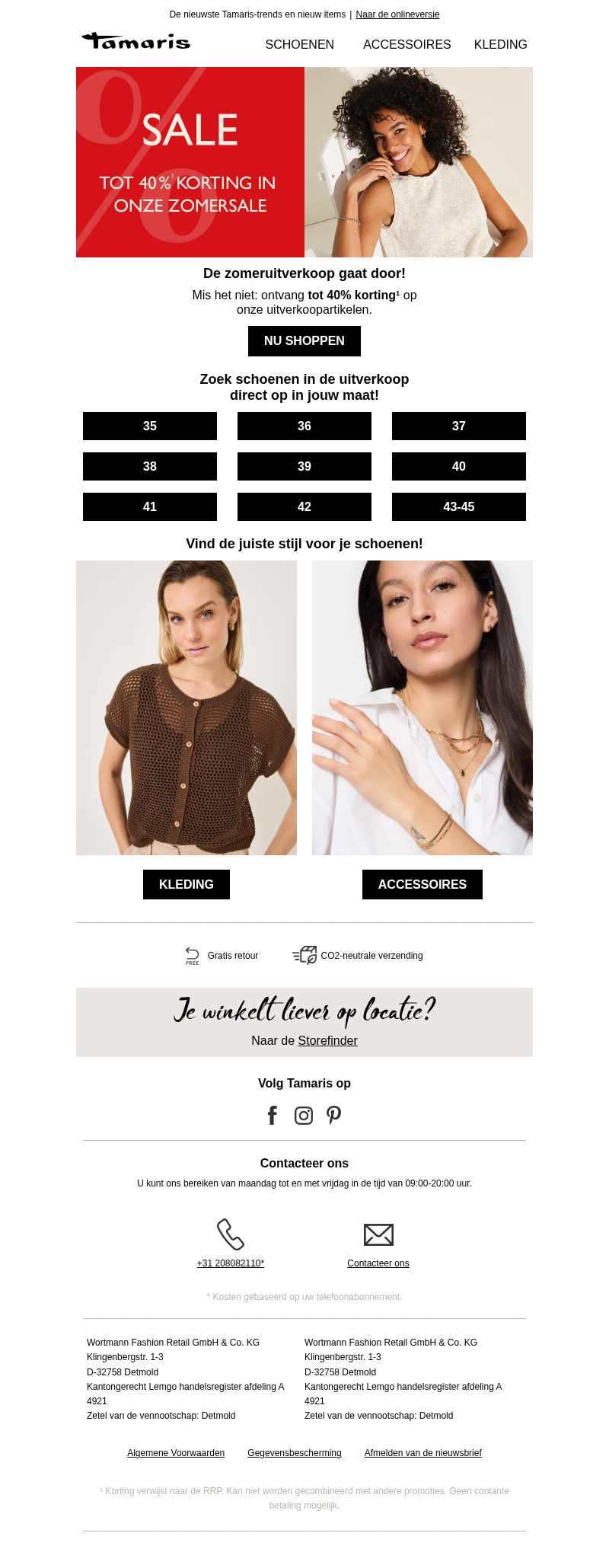Click the free return arrow icon
This screenshot has height=1568, width=609.
coord(193,956)
